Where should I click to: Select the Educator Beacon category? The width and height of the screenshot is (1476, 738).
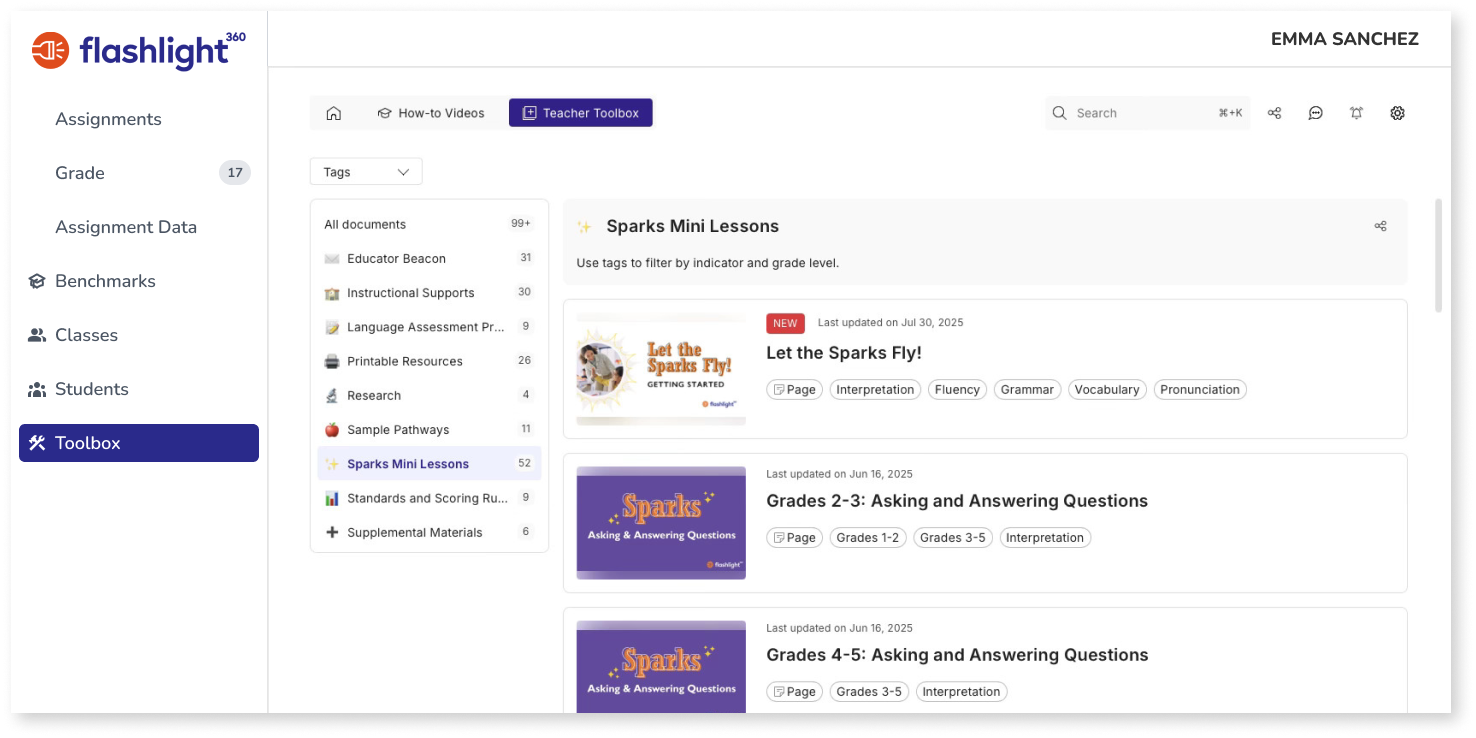429,258
